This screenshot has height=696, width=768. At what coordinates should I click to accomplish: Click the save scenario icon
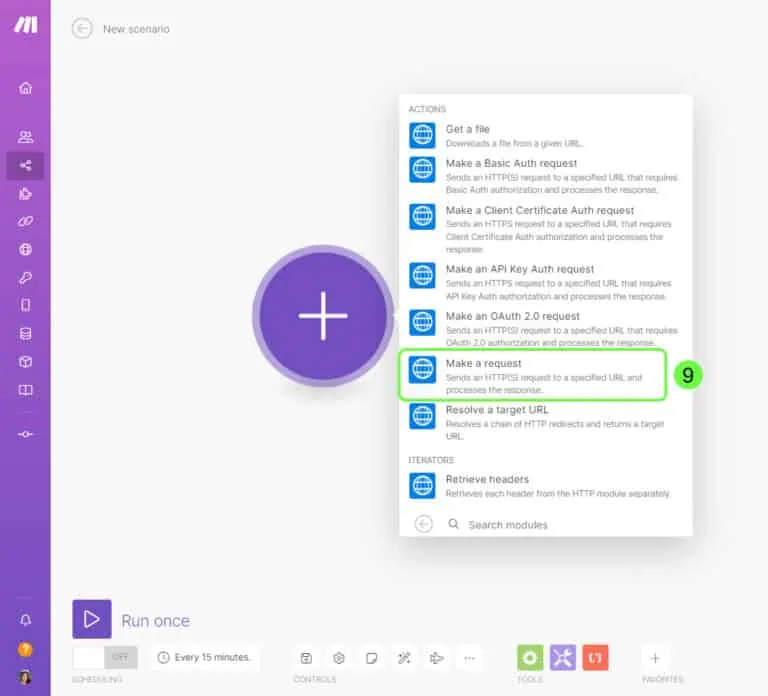tap(307, 658)
